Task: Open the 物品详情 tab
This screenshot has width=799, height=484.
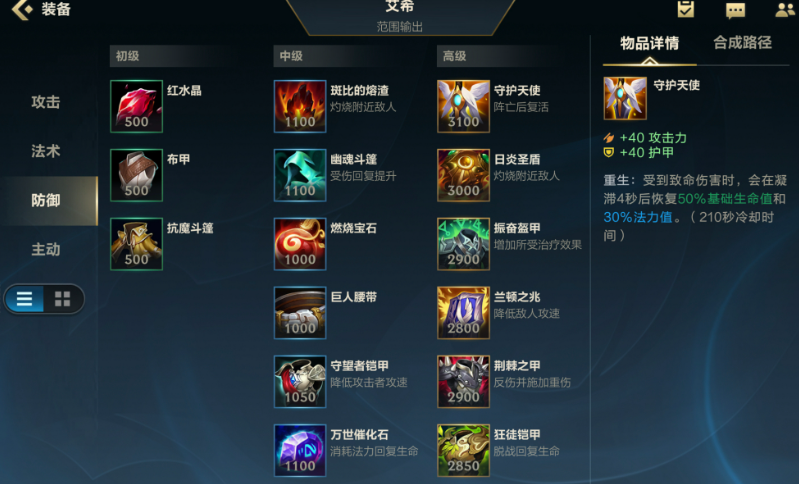Action: 649,43
